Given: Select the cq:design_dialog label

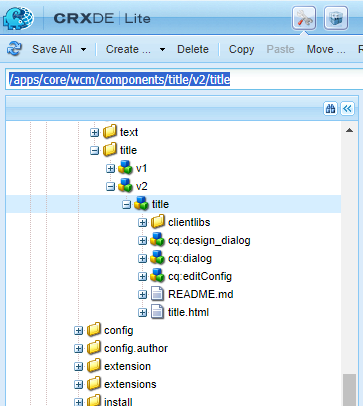Looking at the screenshot, I should (209, 240).
